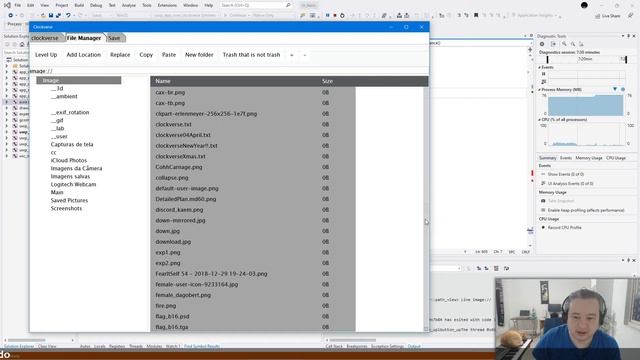Open the Extensions menu in Visual Studio
The height and width of the screenshot is (360, 640).
[167, 5]
